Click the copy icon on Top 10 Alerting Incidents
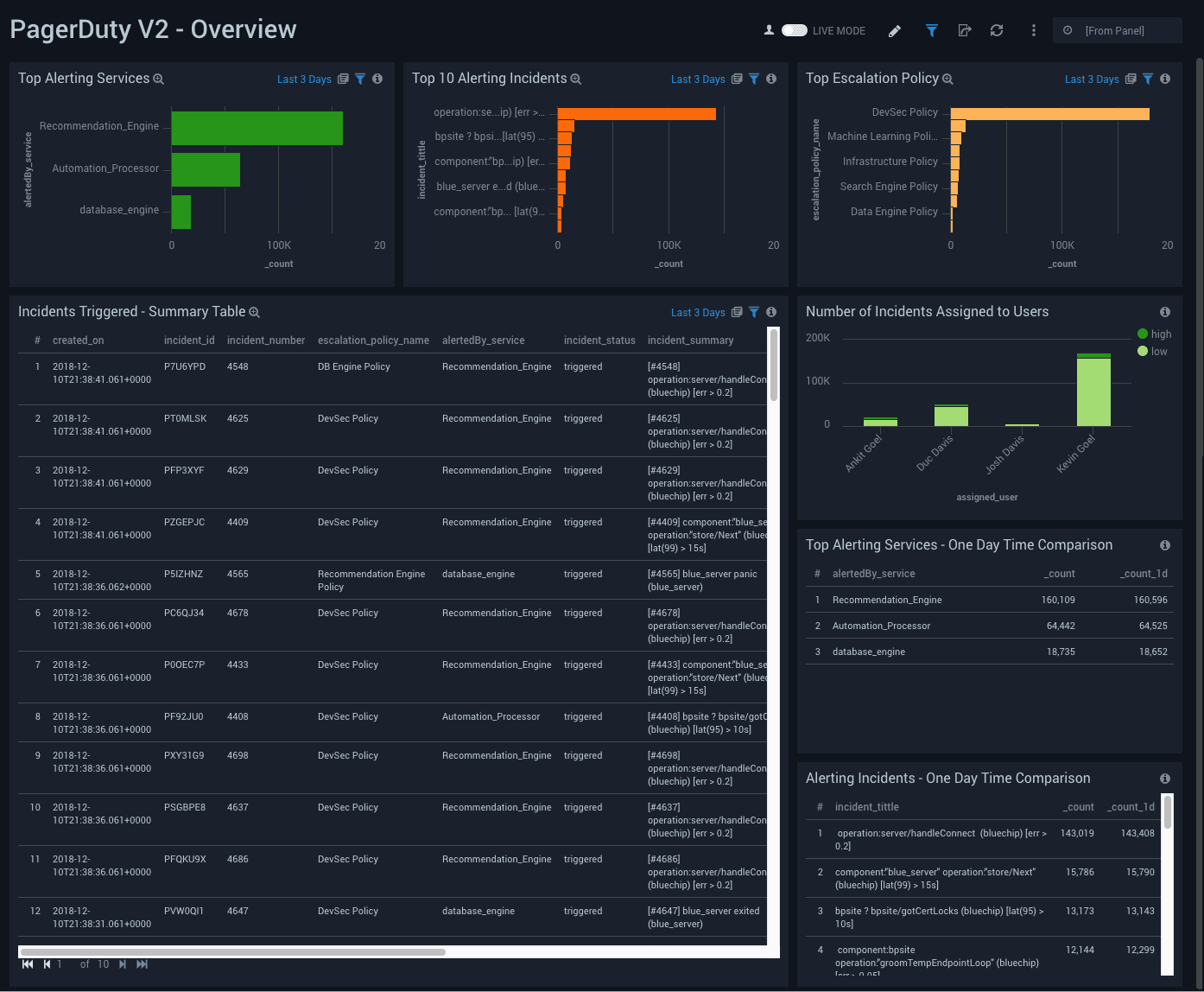This screenshot has height=992, width=1204. click(x=736, y=79)
